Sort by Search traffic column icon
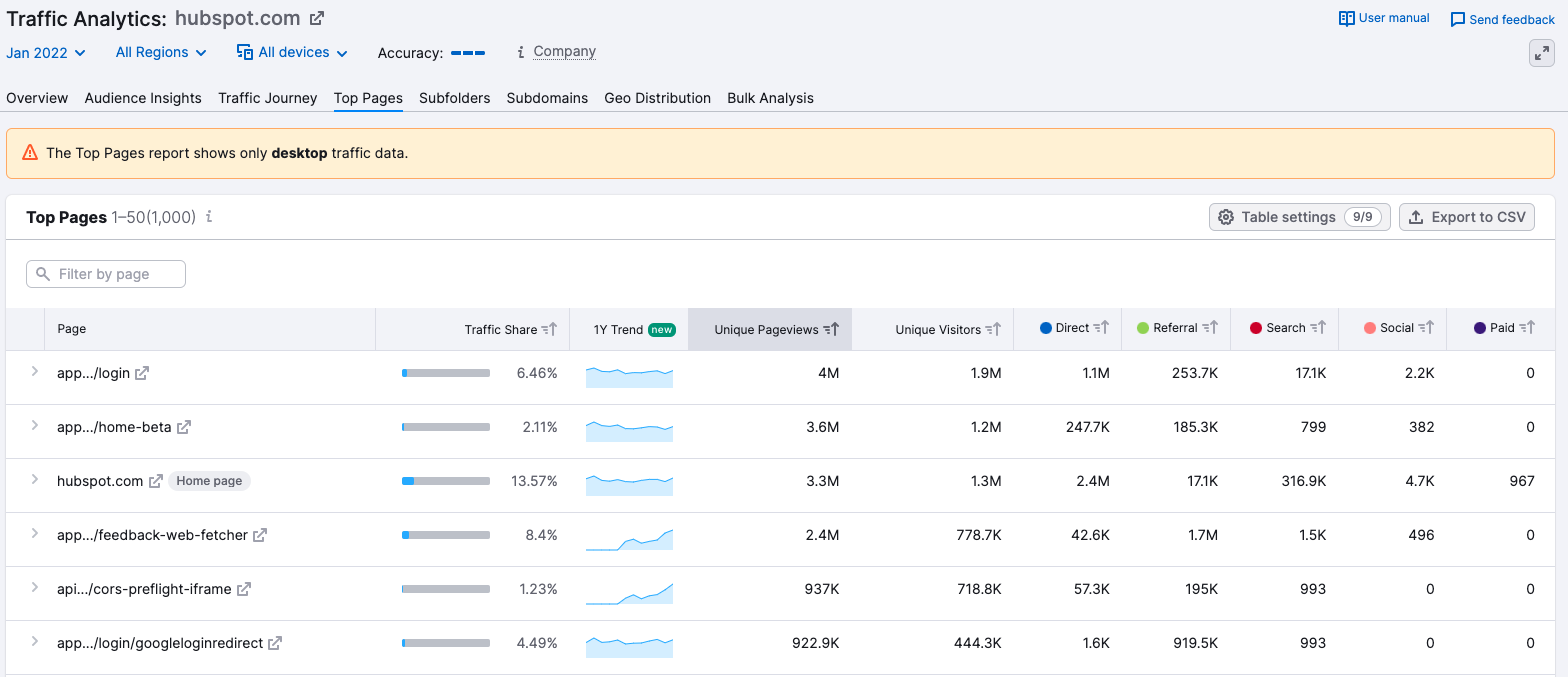This screenshot has height=677, width=1568. click(x=1318, y=327)
